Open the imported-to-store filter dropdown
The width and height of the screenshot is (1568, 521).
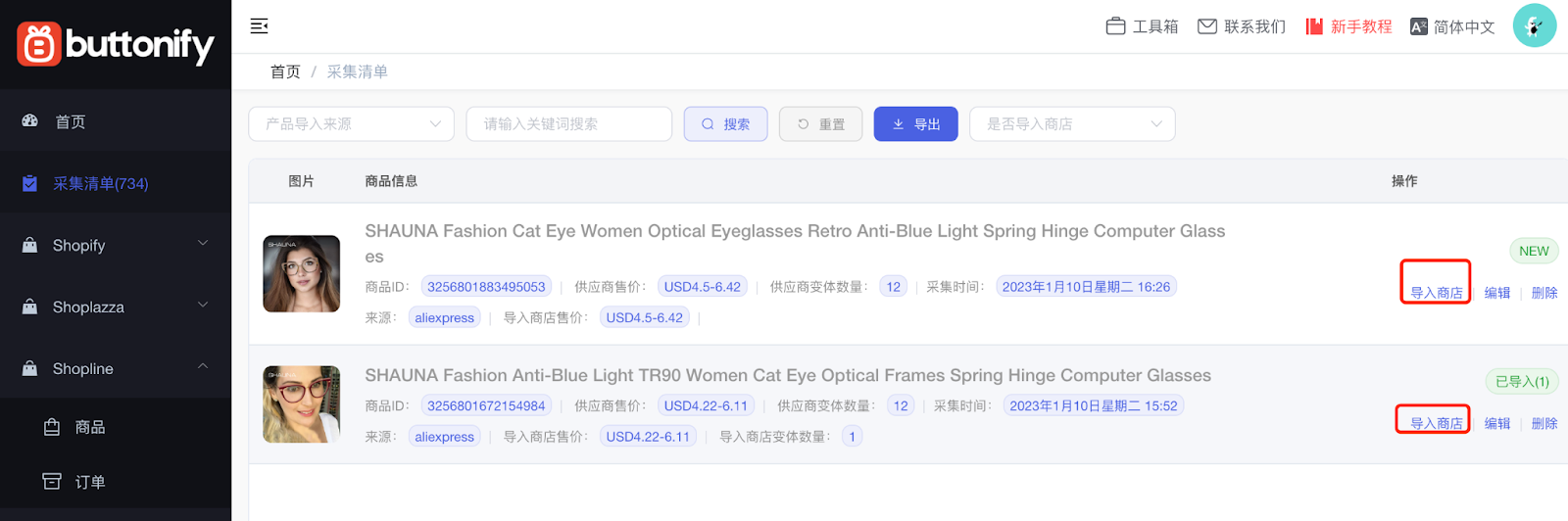(x=1071, y=124)
